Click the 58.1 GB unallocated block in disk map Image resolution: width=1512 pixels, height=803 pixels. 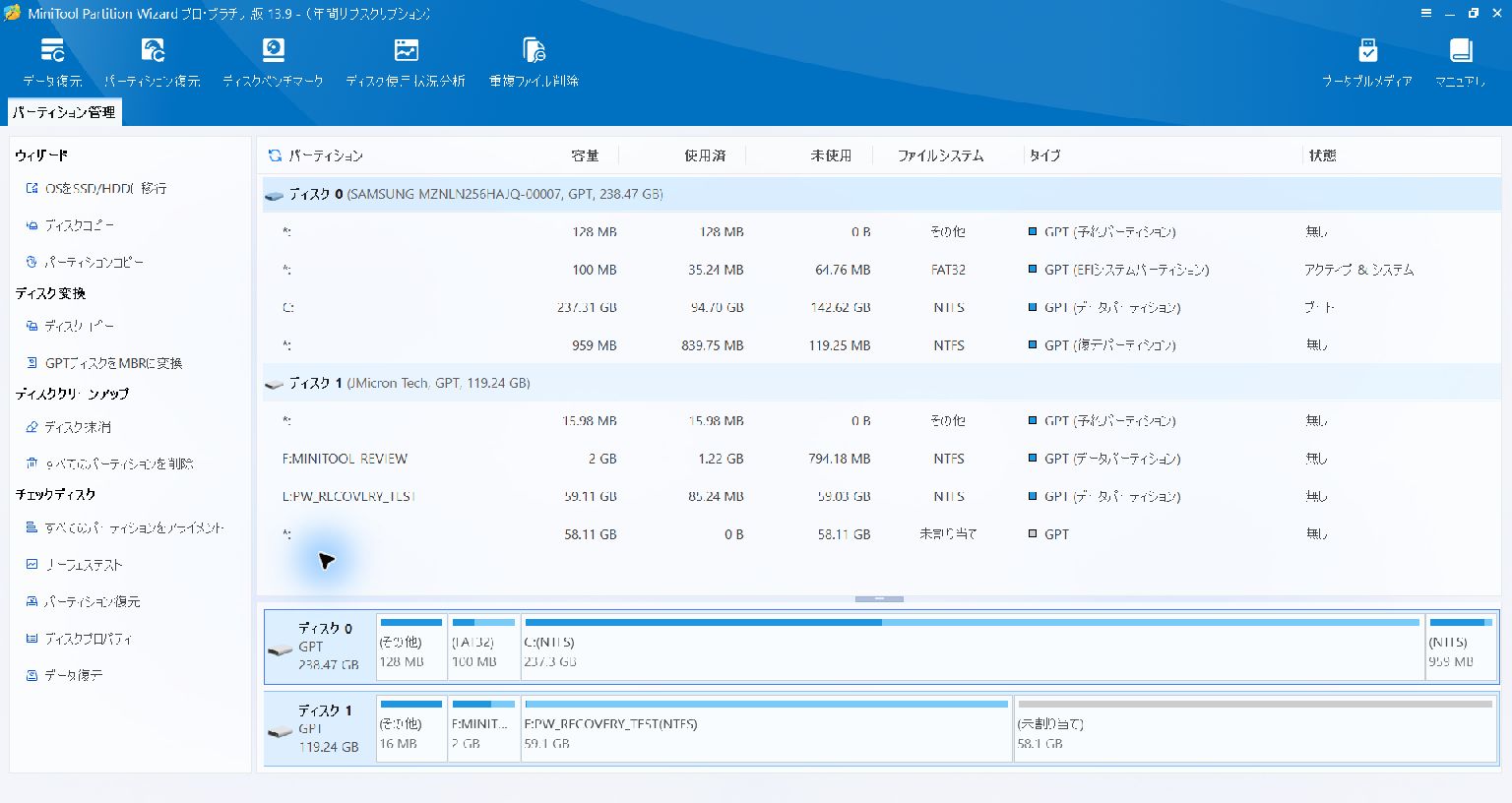click(1255, 729)
